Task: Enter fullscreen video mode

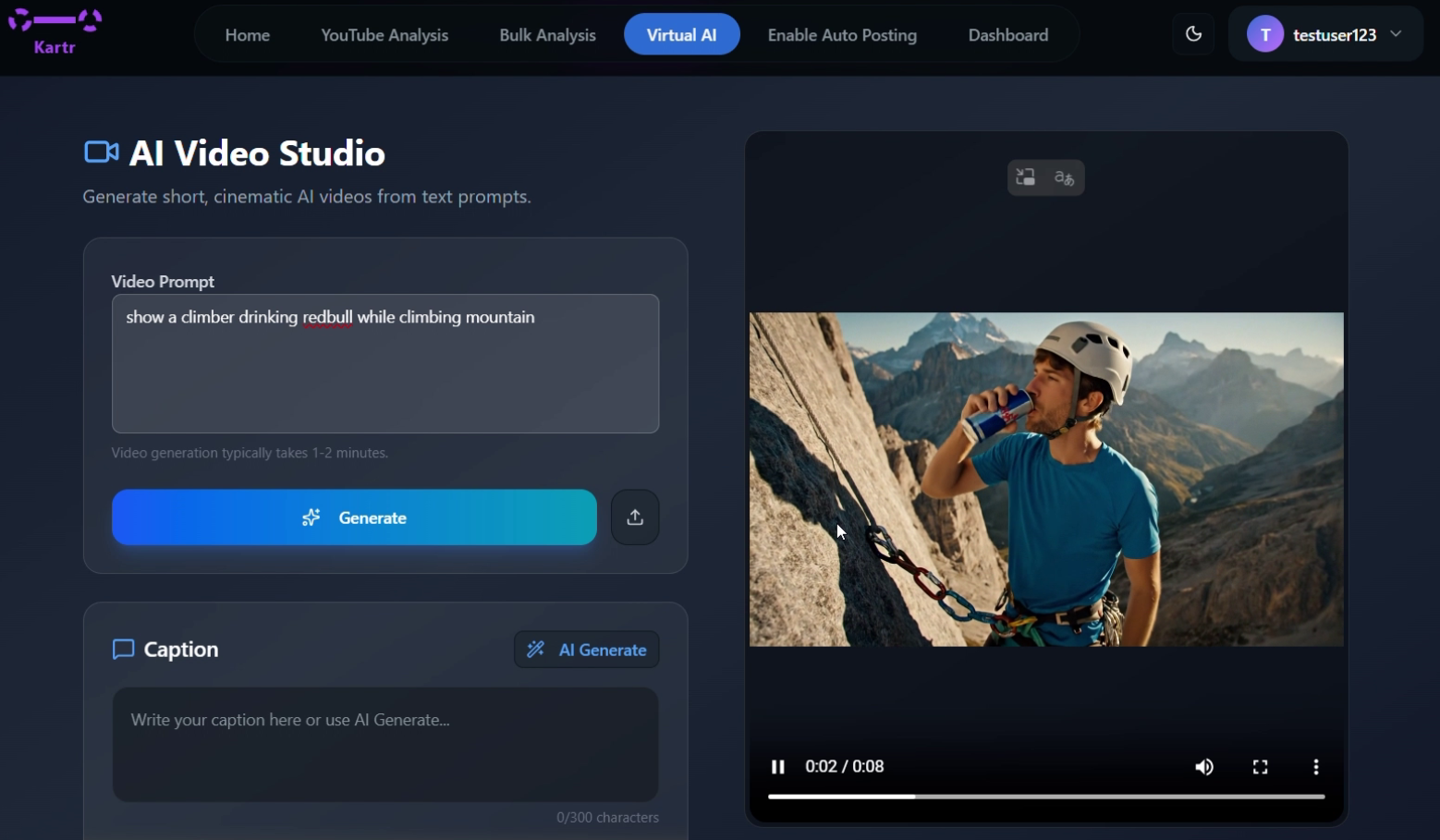Action: click(x=1261, y=767)
